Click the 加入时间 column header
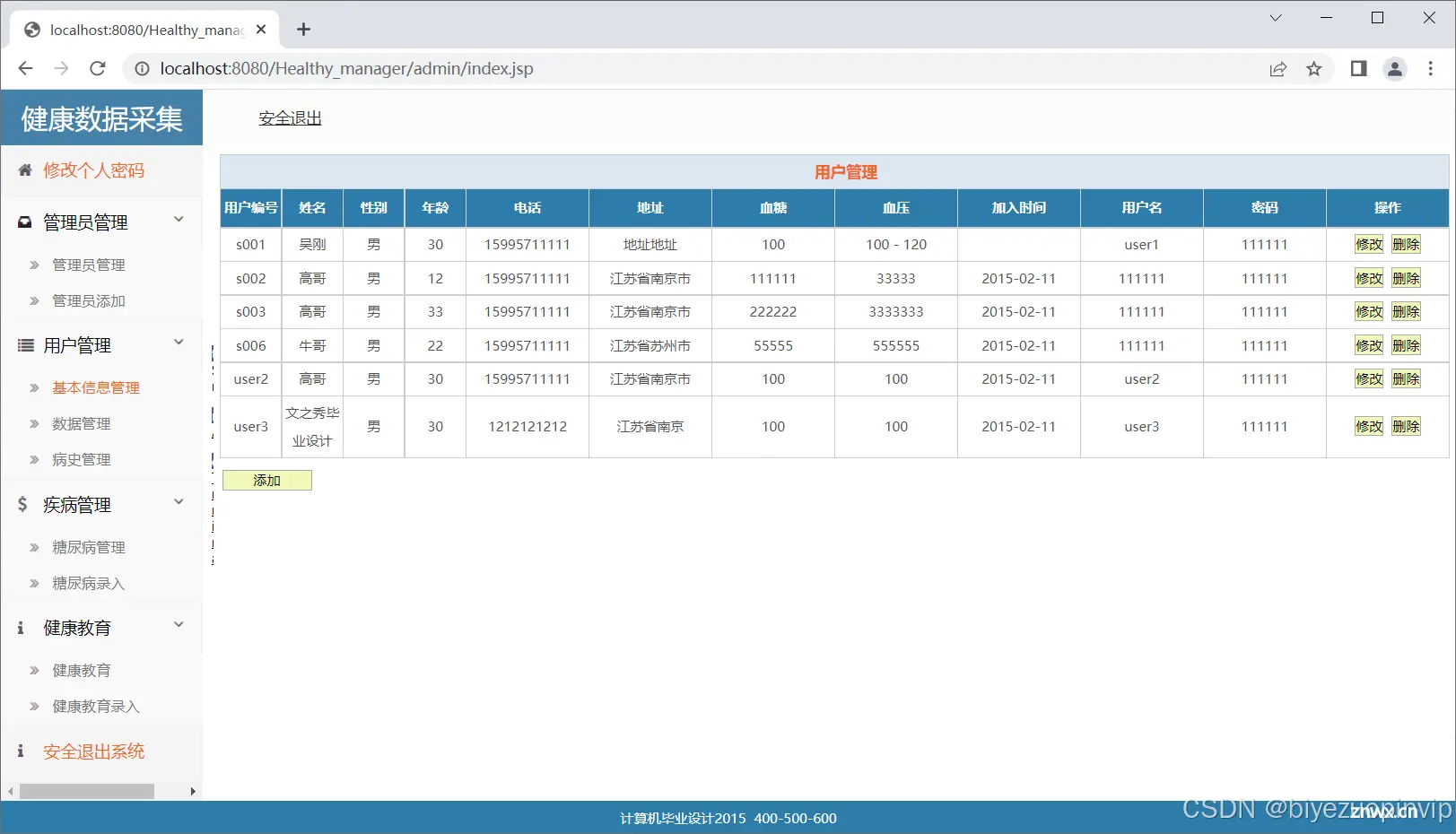 1019,208
